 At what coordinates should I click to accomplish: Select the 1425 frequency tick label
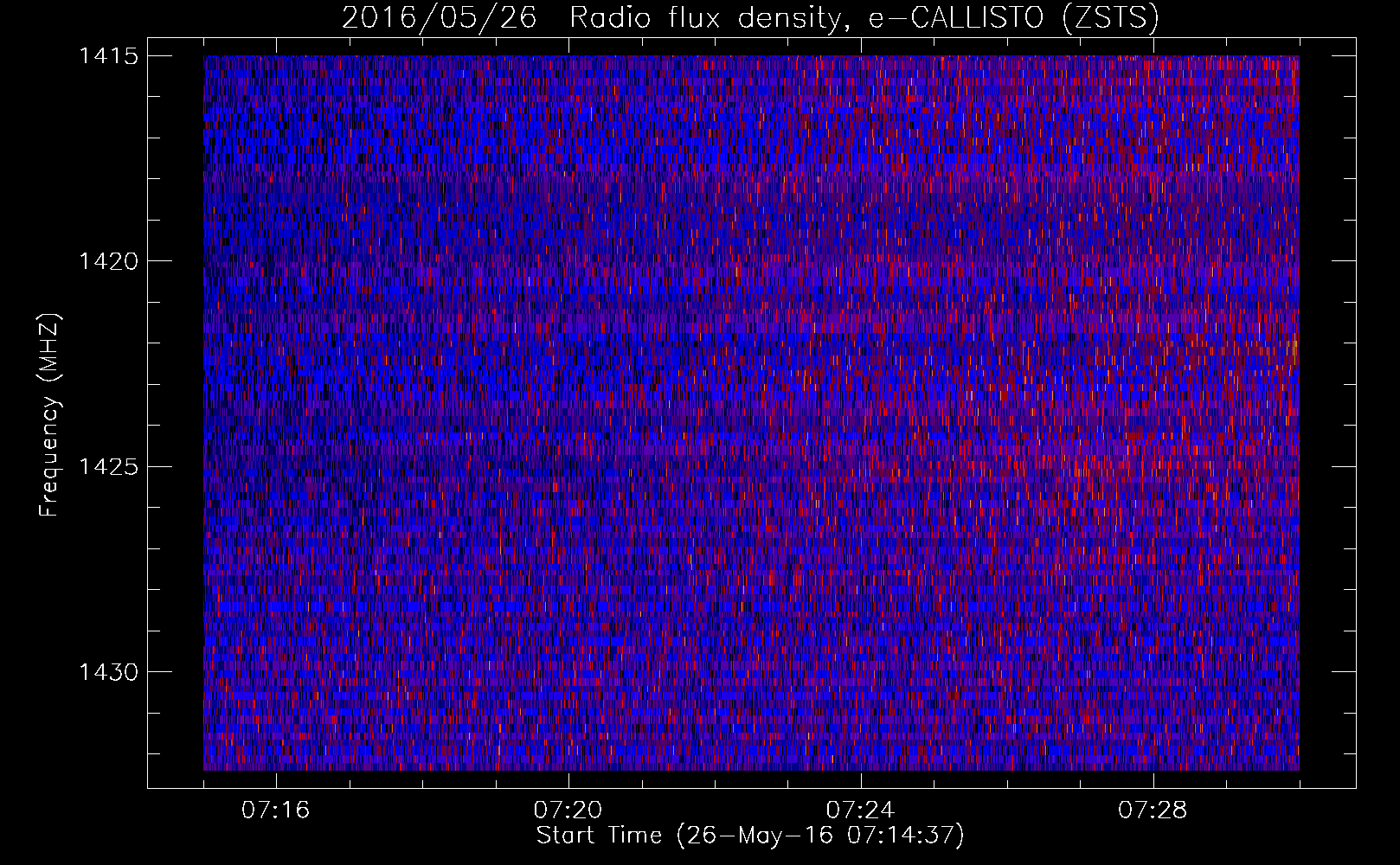pos(109,467)
